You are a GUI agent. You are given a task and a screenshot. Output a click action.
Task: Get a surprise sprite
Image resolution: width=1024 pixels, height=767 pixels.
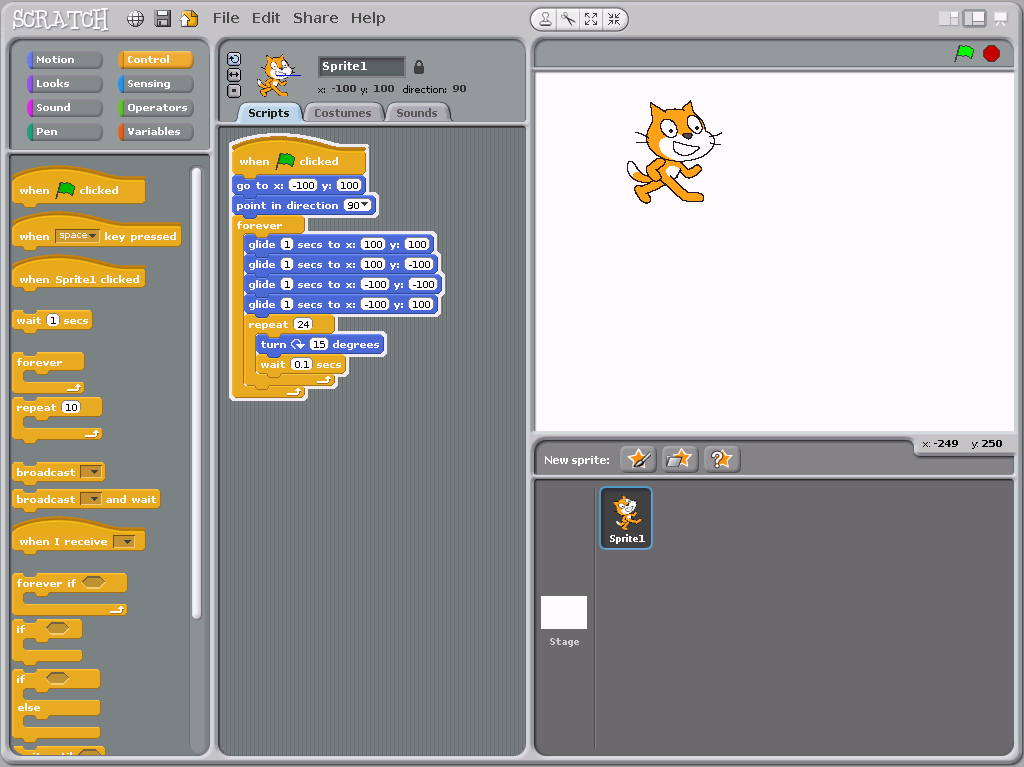point(721,459)
